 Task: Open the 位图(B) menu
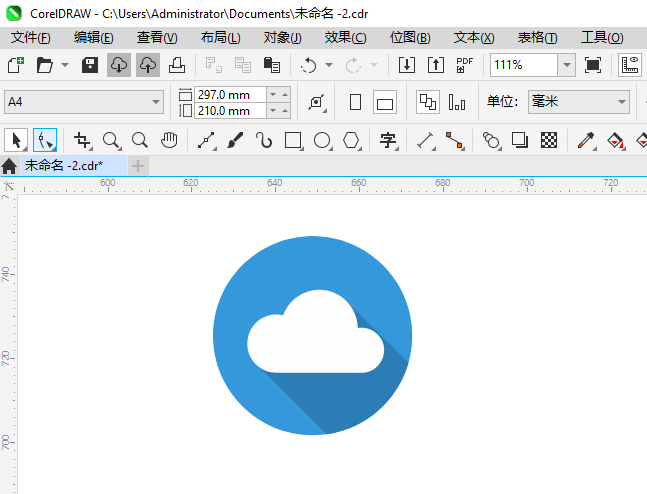click(410, 38)
